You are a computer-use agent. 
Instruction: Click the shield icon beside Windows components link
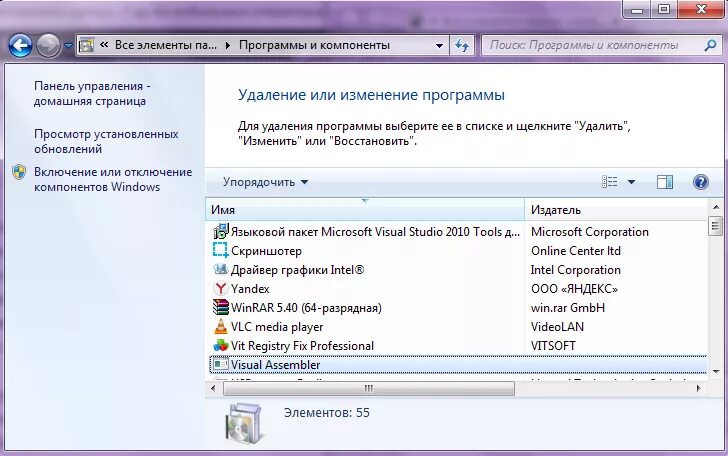point(19,172)
